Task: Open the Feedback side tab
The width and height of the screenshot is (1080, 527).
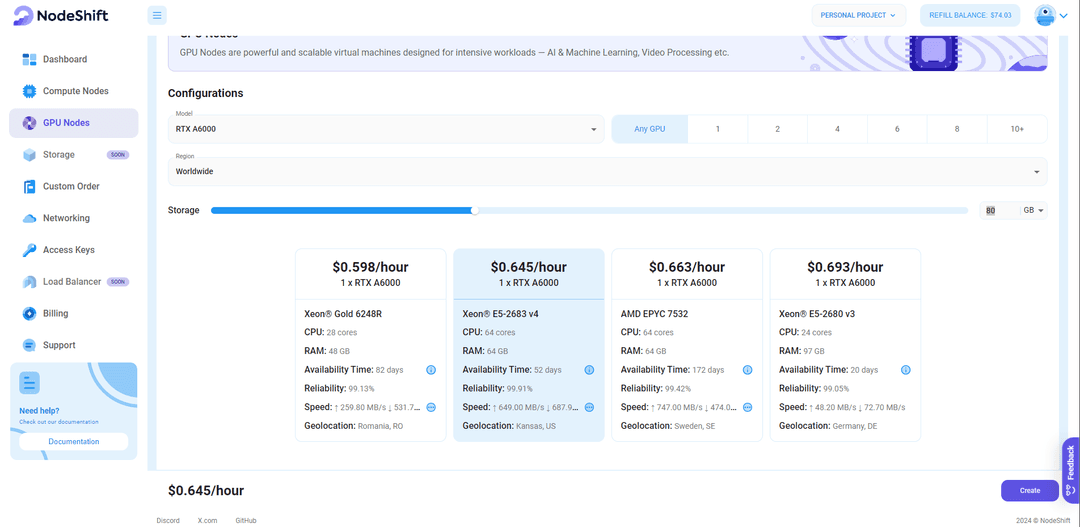Action: pos(1070,470)
